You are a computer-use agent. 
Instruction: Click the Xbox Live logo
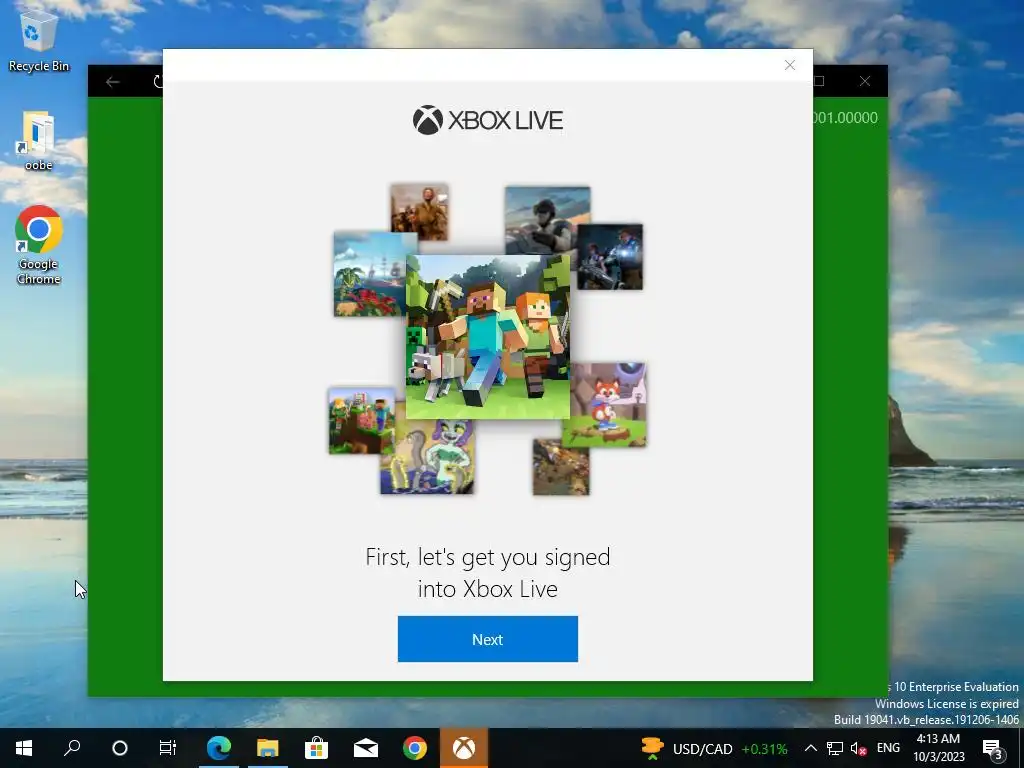487,120
